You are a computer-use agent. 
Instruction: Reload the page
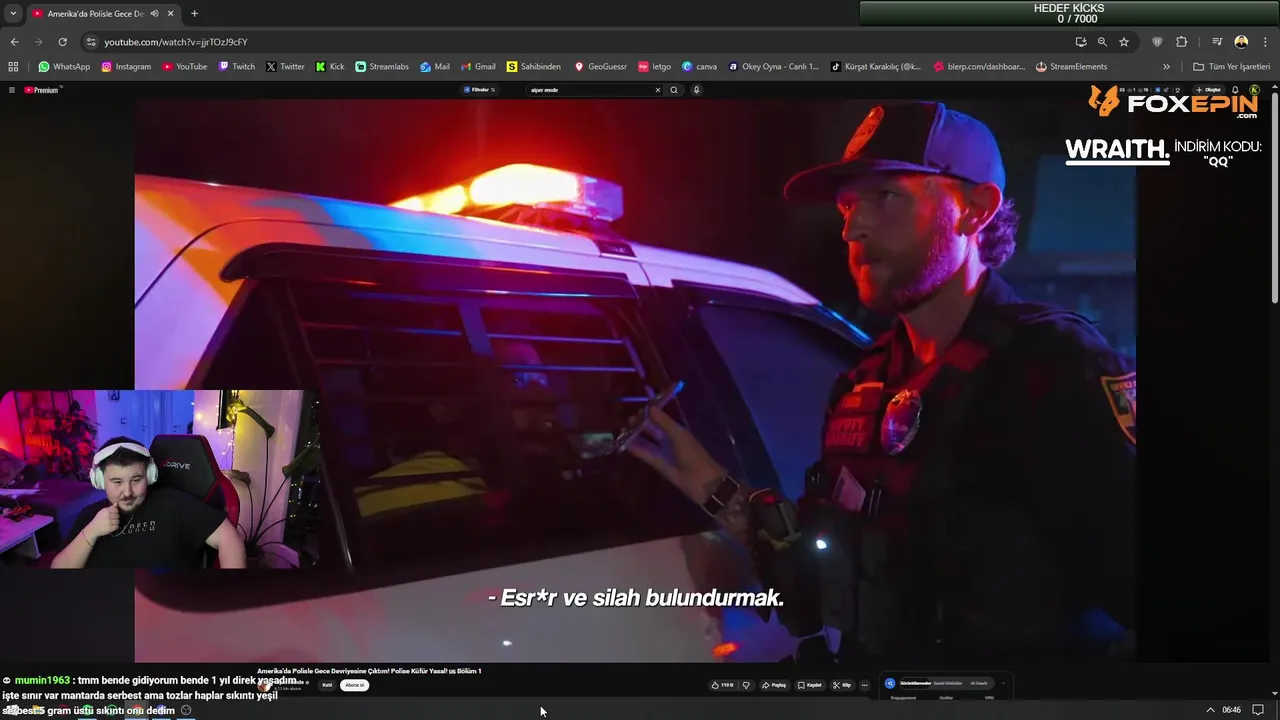pyautogui.click(x=62, y=42)
